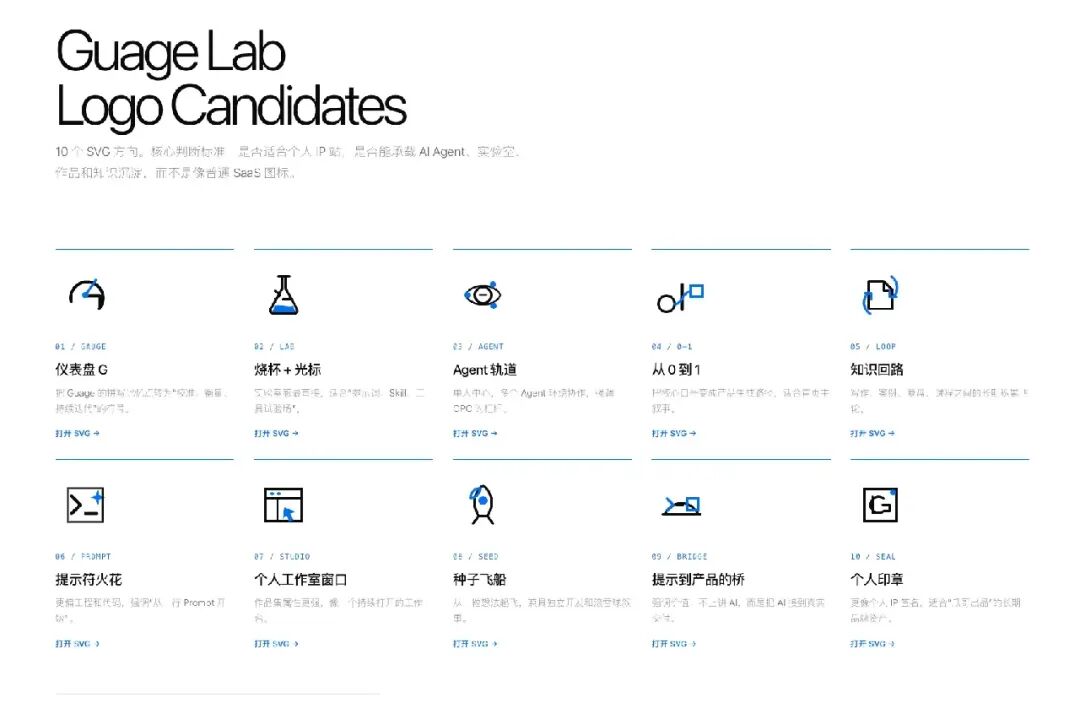Click the Agent orbit eye-shaped logo
Viewport: 1080px width, 708px height.
click(483, 295)
